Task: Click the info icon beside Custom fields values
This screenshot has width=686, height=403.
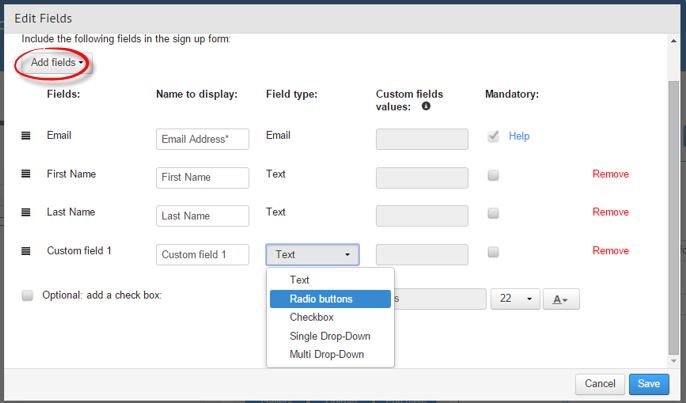Action: click(x=426, y=106)
